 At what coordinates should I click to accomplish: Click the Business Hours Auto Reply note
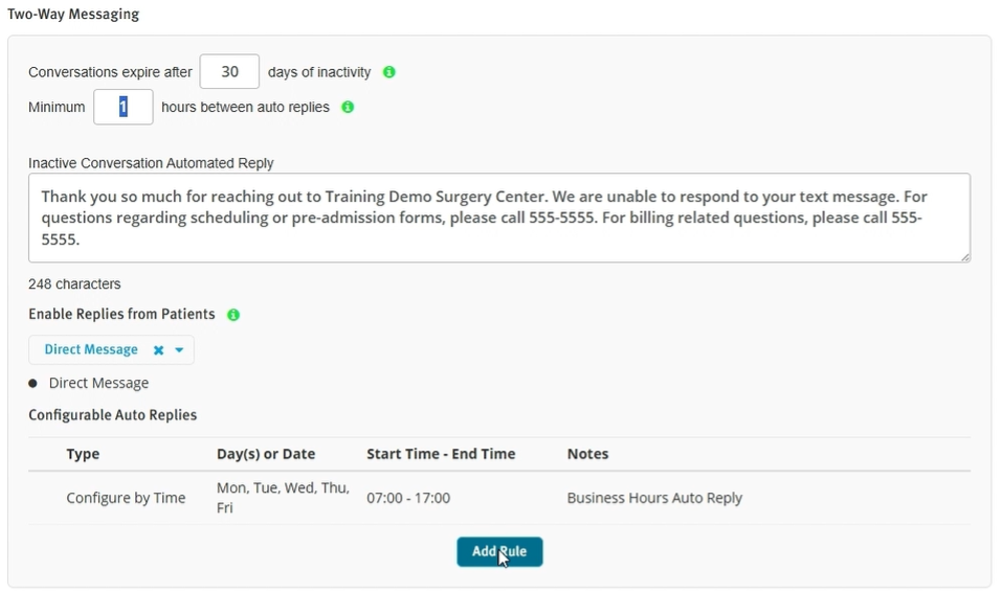[654, 498]
